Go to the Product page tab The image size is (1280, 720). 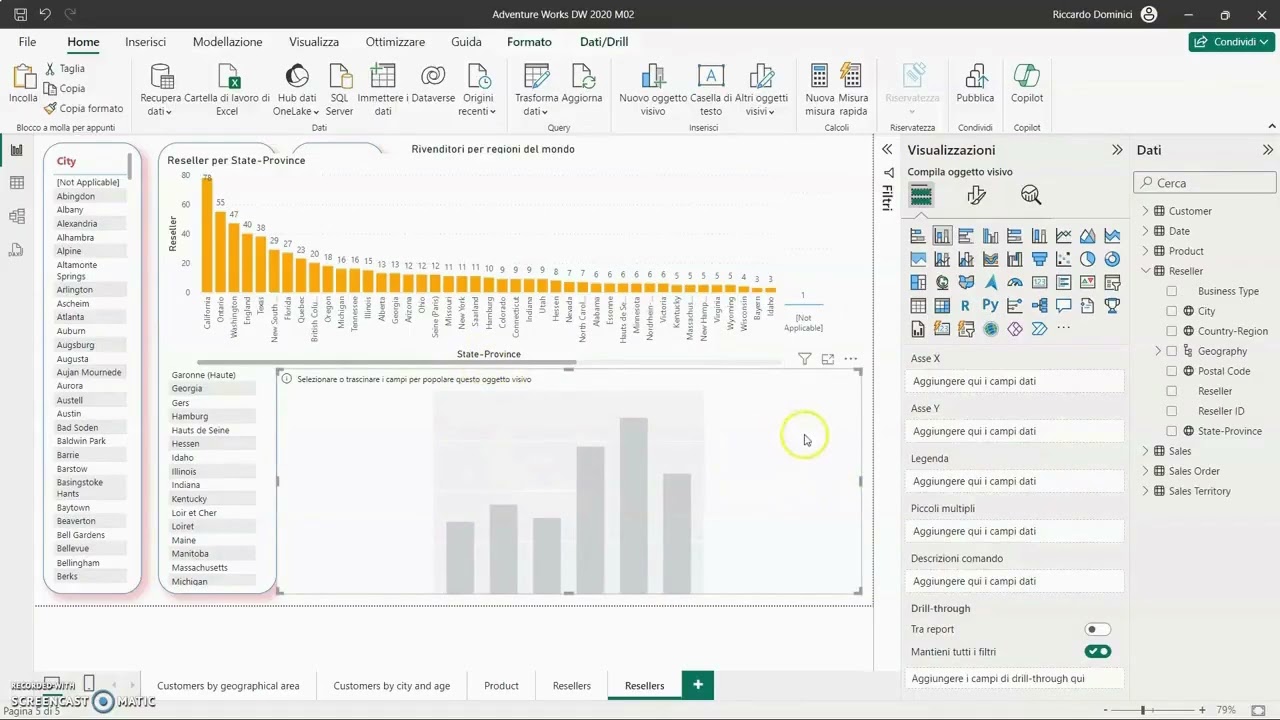[501, 686]
